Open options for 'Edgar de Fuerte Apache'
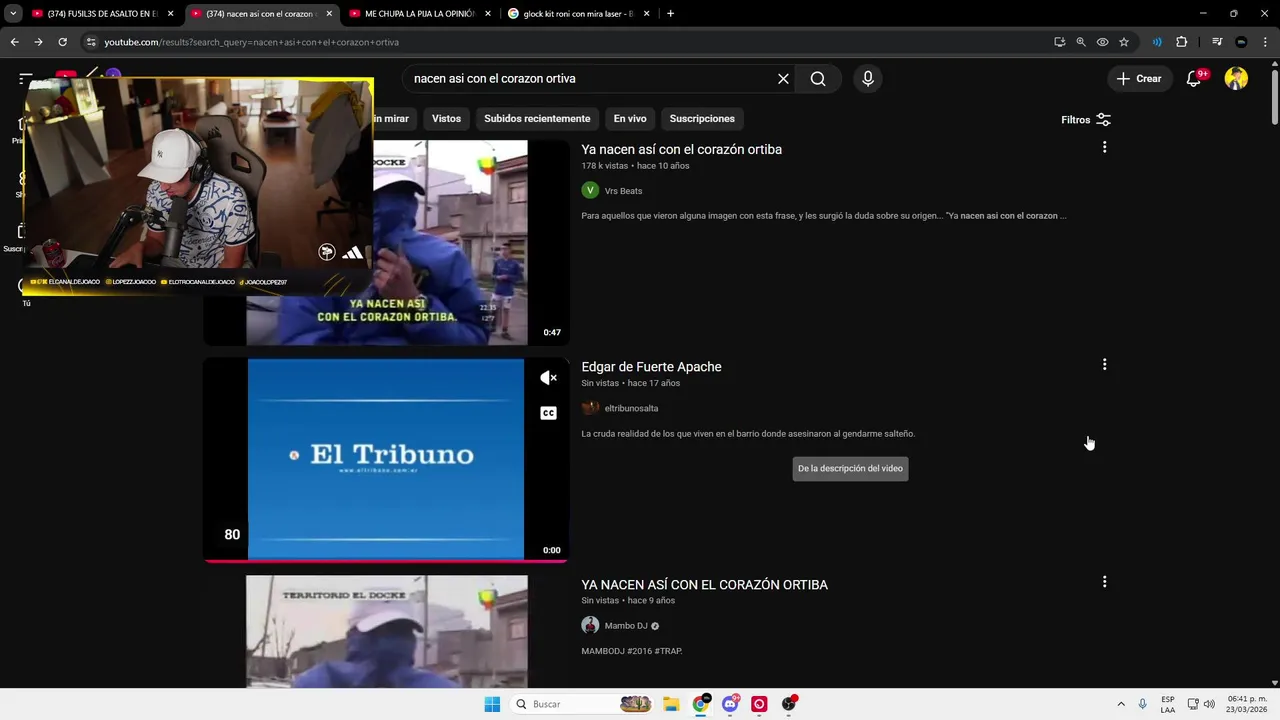Screen dimensions: 1280x720 click(1104, 364)
